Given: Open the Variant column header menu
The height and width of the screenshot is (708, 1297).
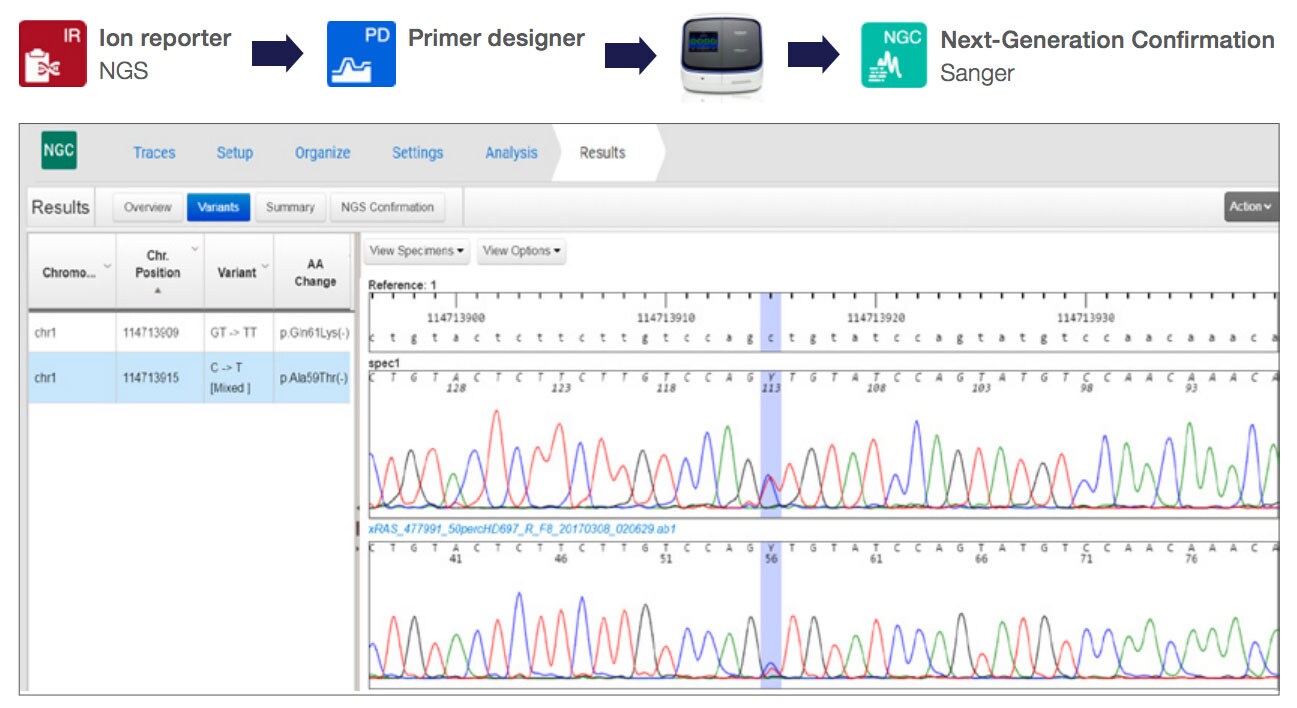Looking at the screenshot, I should click(x=265, y=265).
